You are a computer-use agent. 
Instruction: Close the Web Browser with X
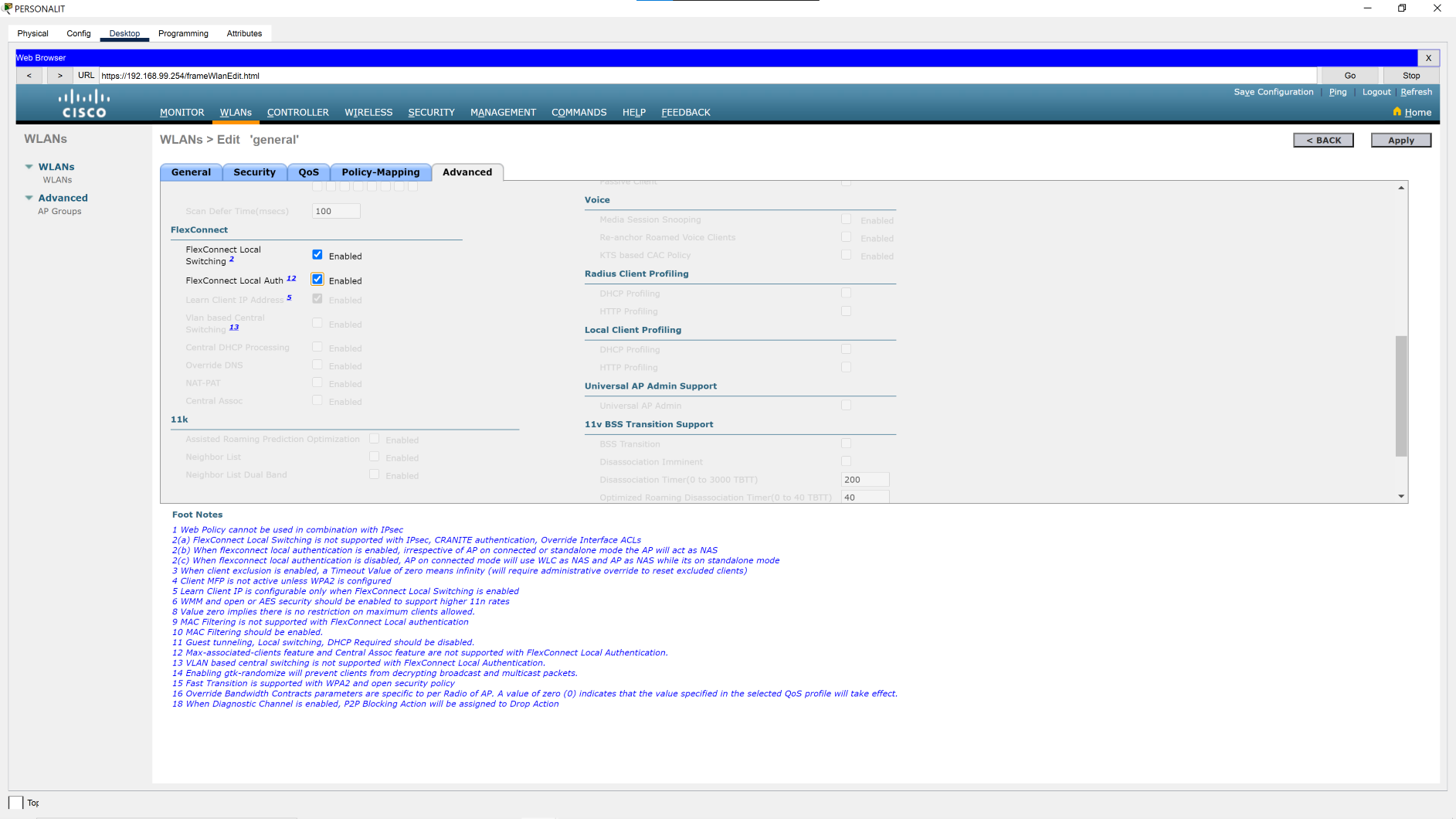click(x=1428, y=58)
